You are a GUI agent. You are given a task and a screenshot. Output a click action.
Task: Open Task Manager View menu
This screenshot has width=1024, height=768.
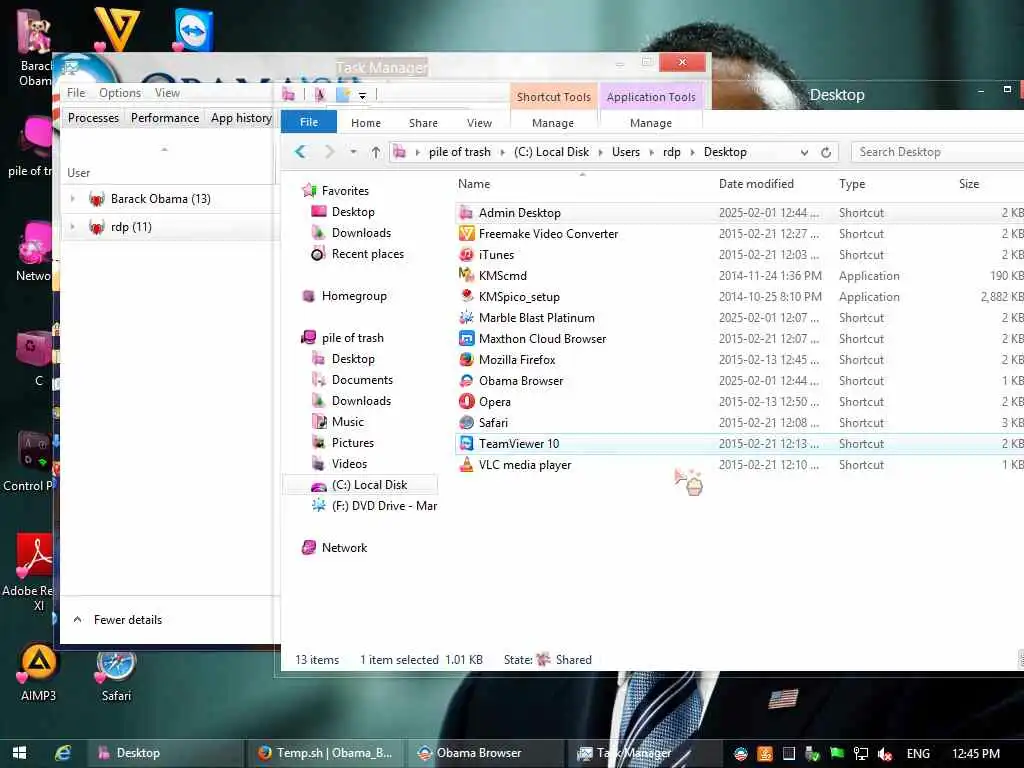click(167, 93)
